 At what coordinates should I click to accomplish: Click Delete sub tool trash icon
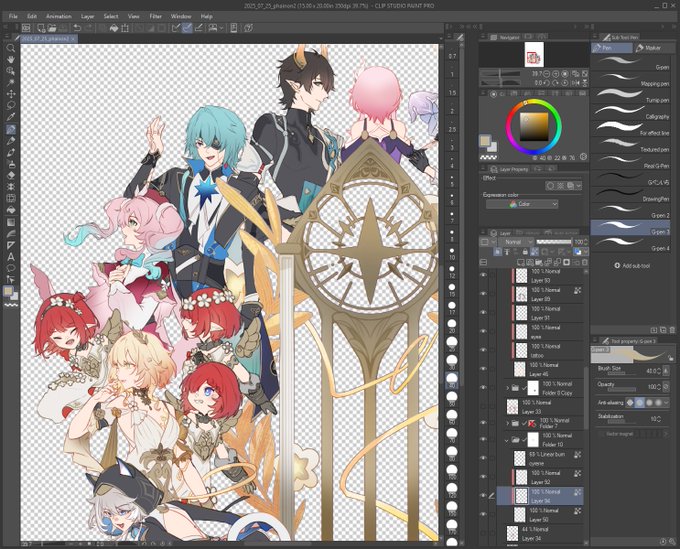coord(672,330)
